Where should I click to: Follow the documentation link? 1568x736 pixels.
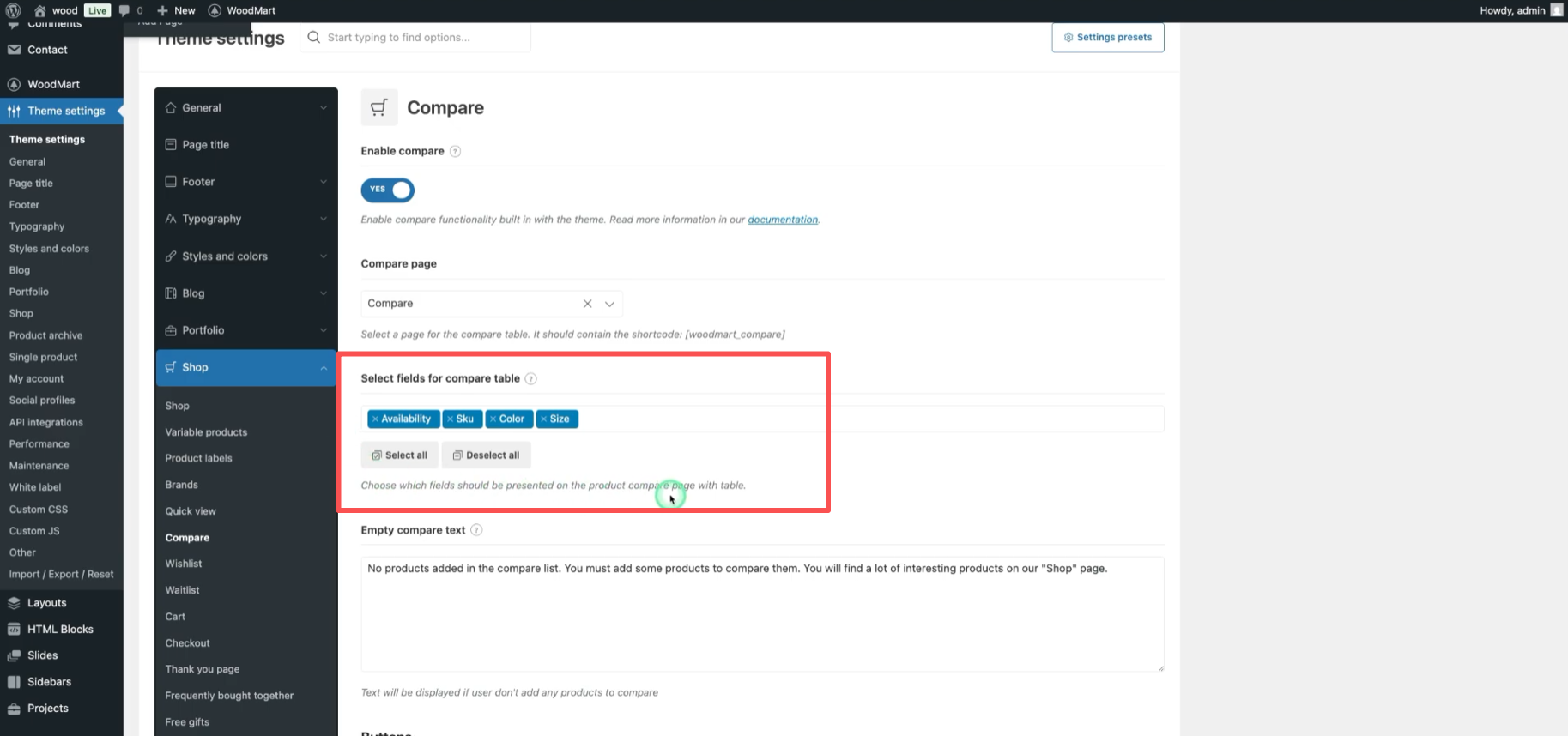point(783,220)
